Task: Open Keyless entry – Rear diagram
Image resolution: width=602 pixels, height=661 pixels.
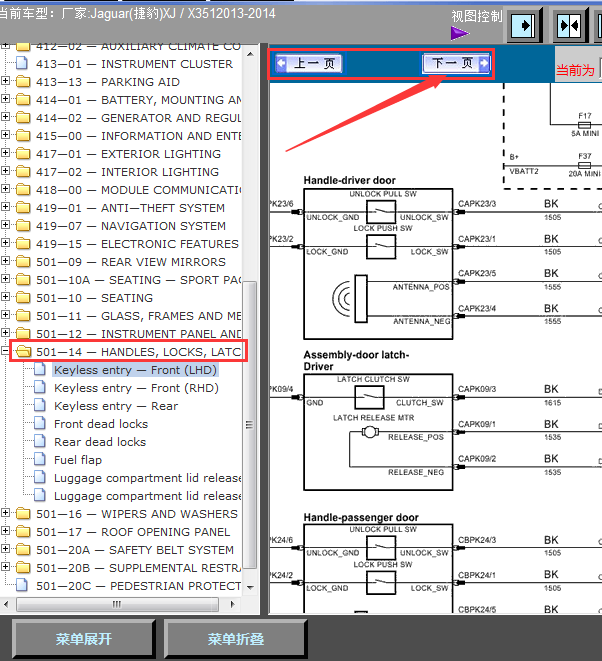Action: (x=115, y=406)
